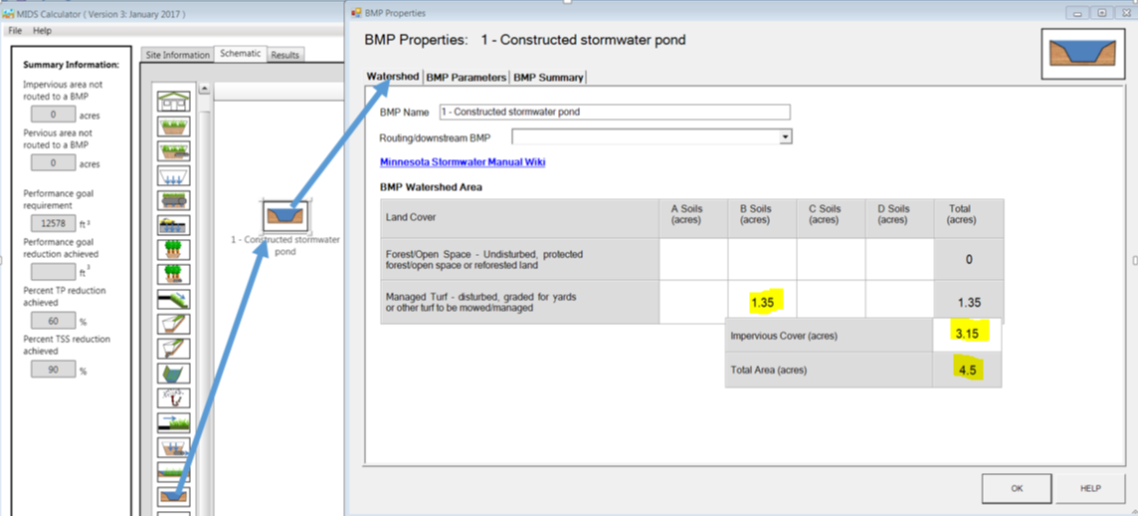Switch to the BMP Parameters tab
The image size is (1138, 516).
click(x=466, y=77)
